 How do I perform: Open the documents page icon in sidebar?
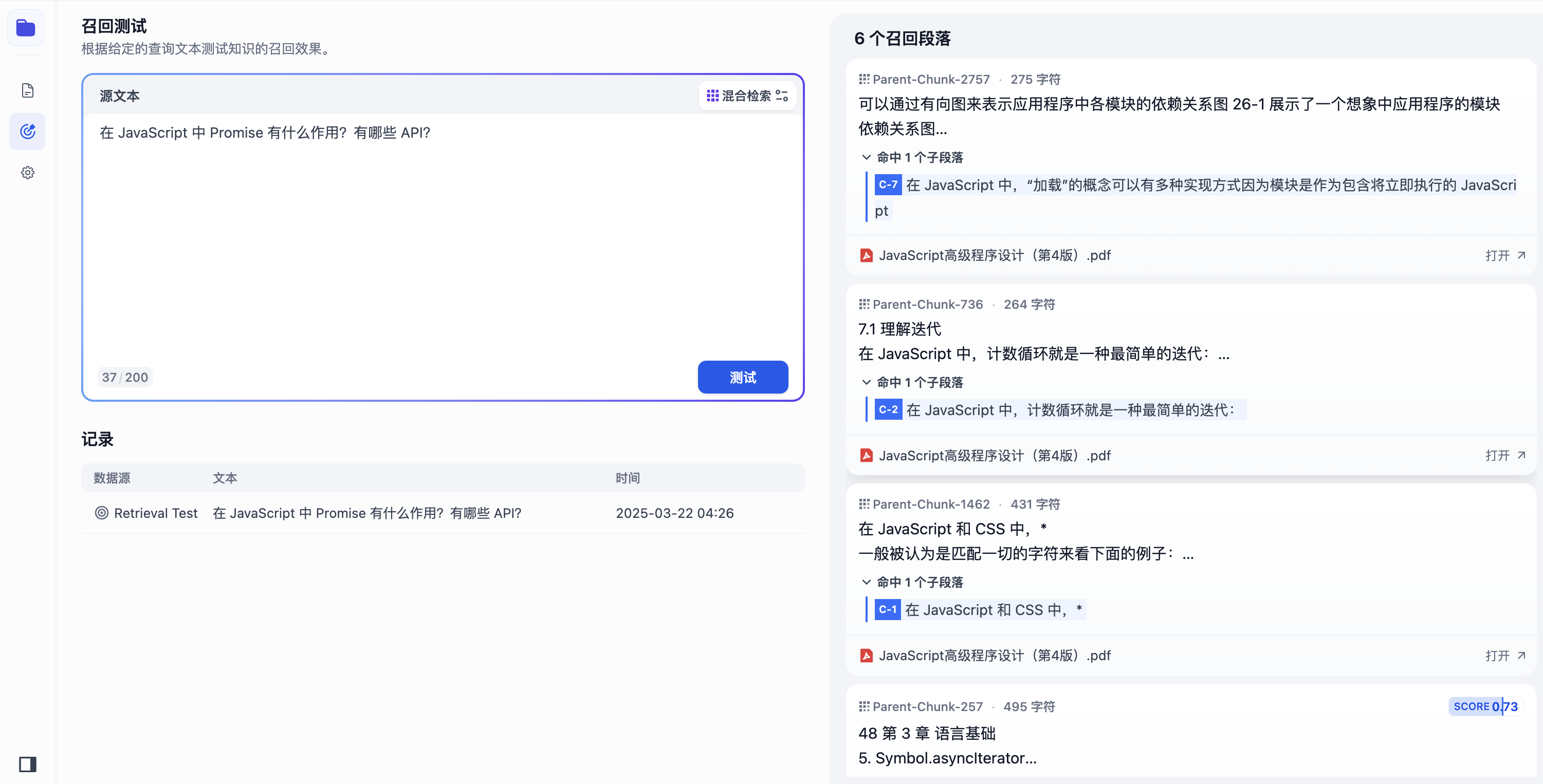pos(28,90)
